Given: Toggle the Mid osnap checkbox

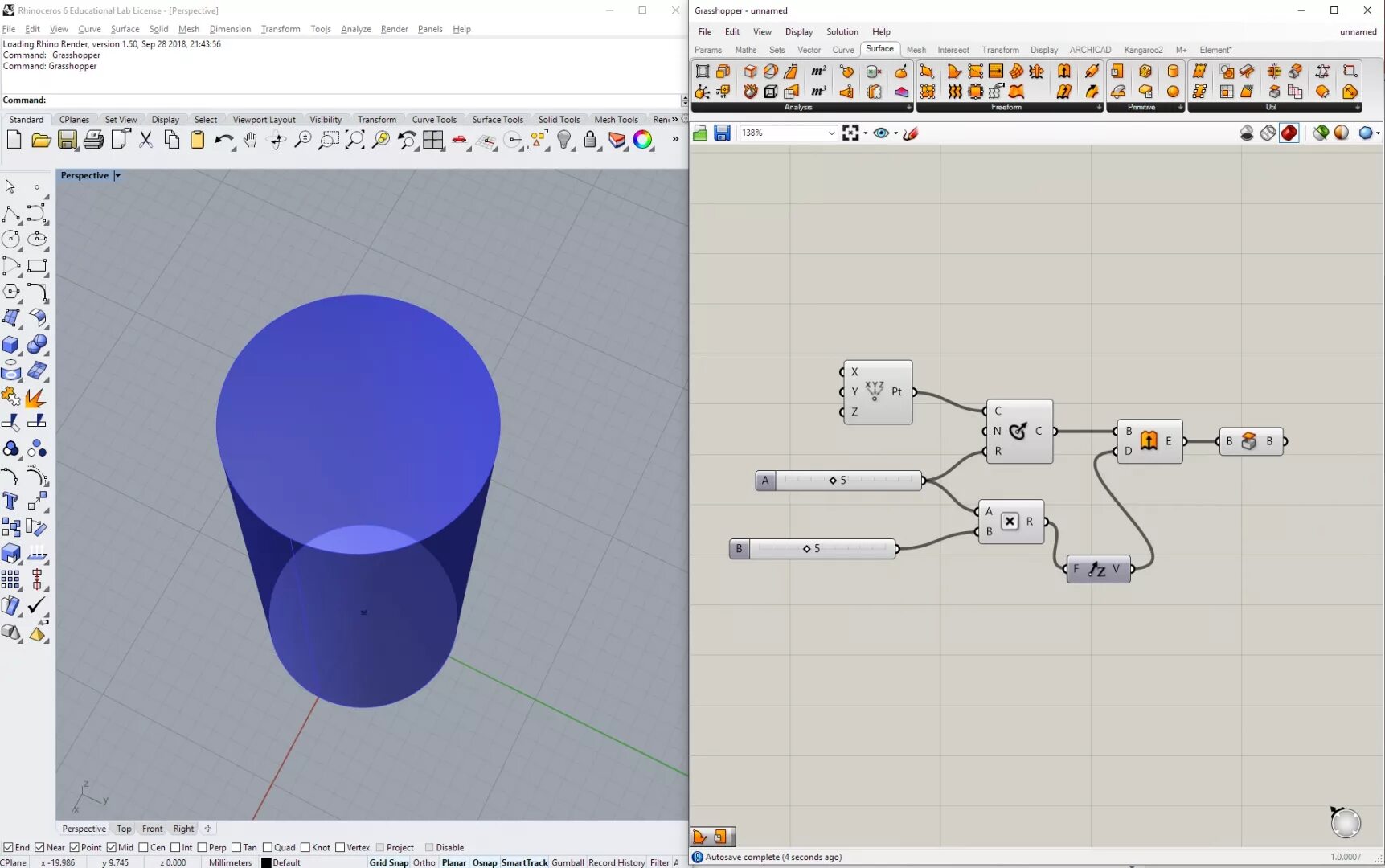Looking at the screenshot, I should [x=112, y=847].
